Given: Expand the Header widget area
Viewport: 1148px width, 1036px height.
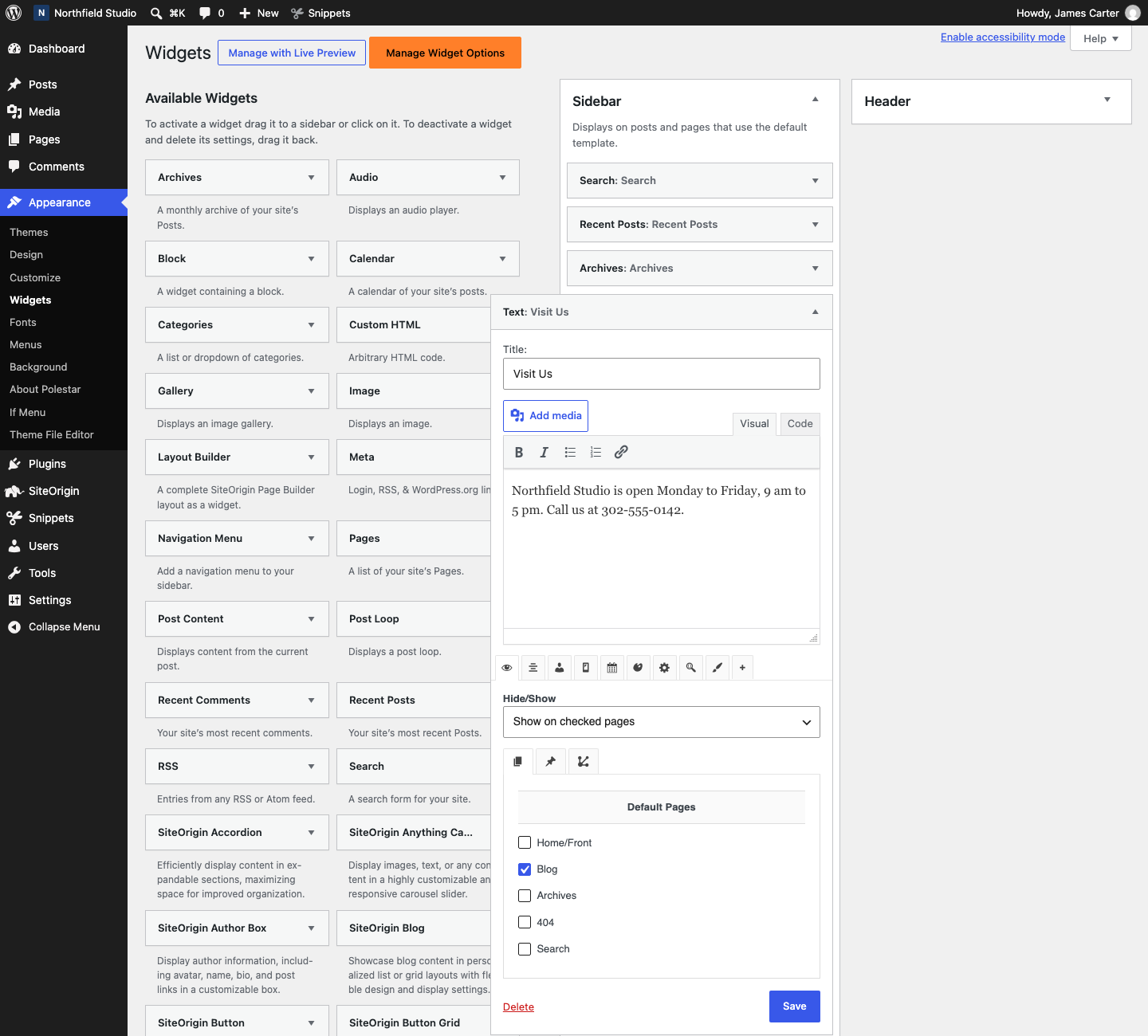Looking at the screenshot, I should coord(1107,100).
